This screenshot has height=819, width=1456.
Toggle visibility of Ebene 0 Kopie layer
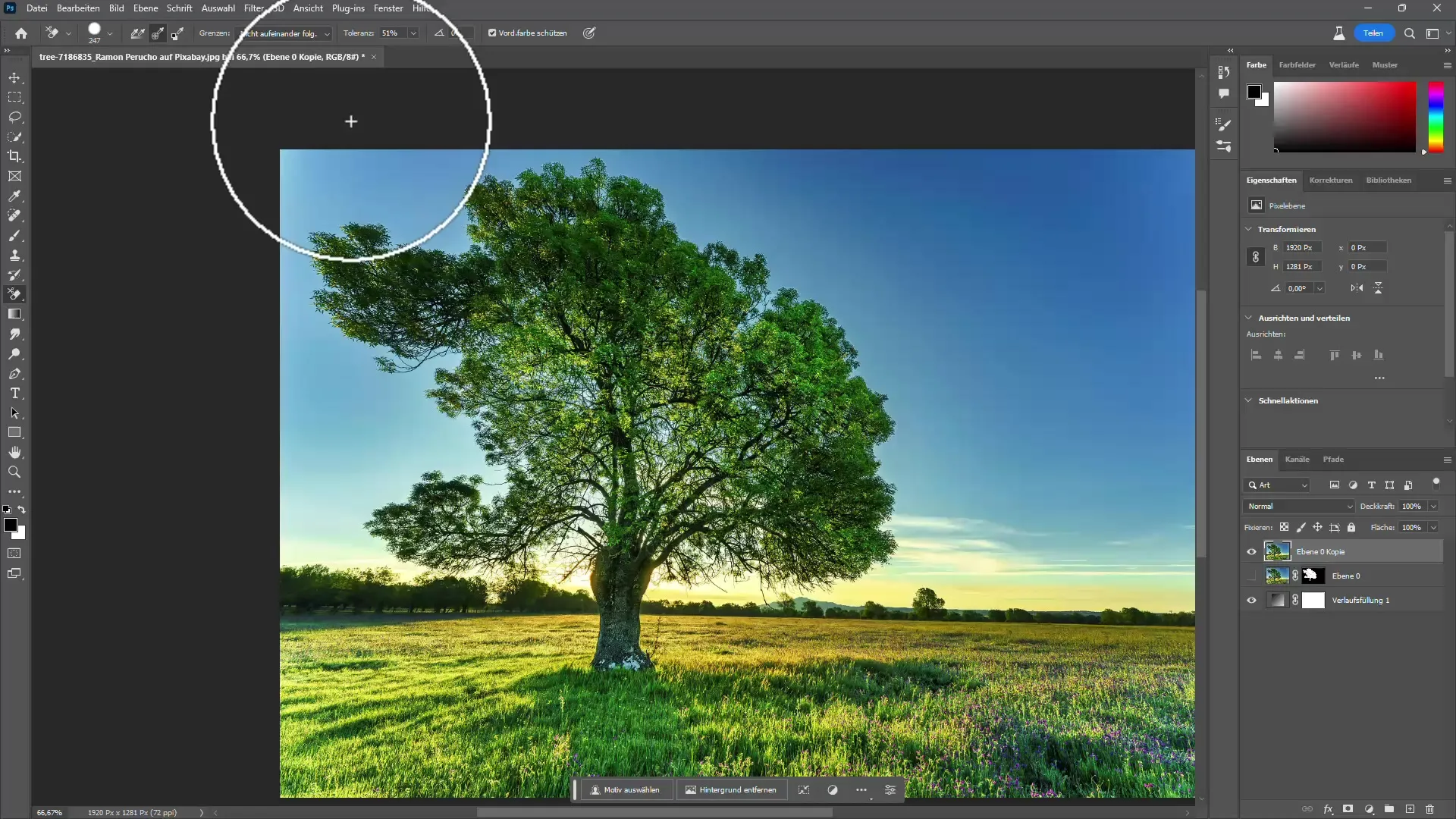[1251, 551]
